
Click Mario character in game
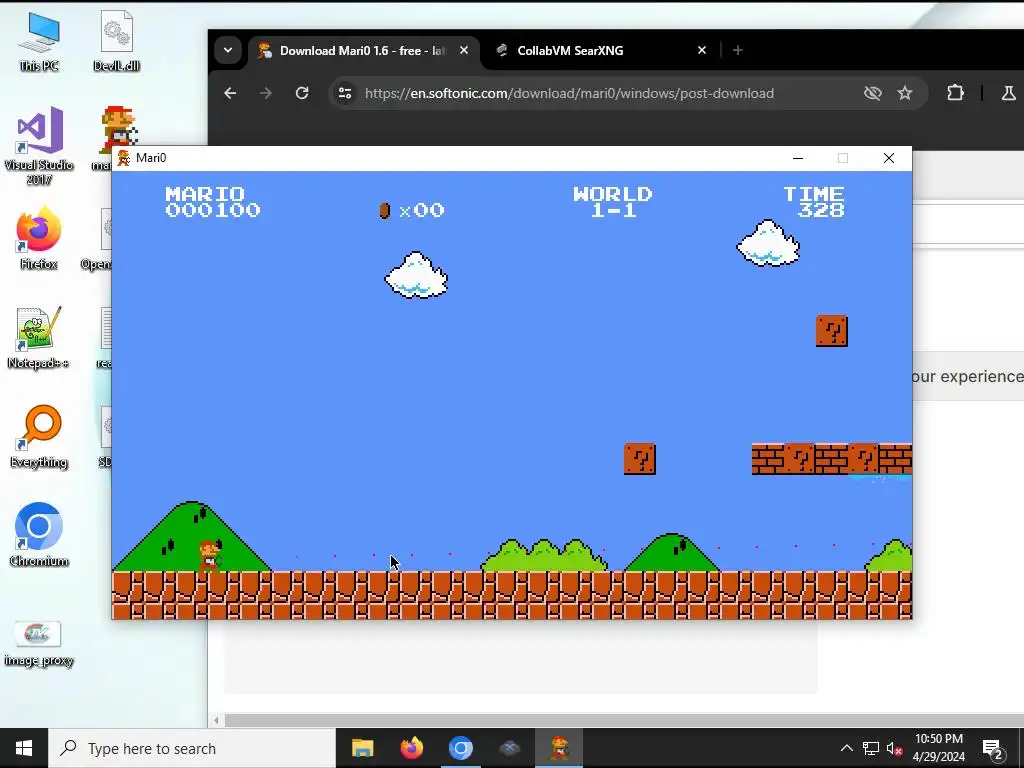210,556
